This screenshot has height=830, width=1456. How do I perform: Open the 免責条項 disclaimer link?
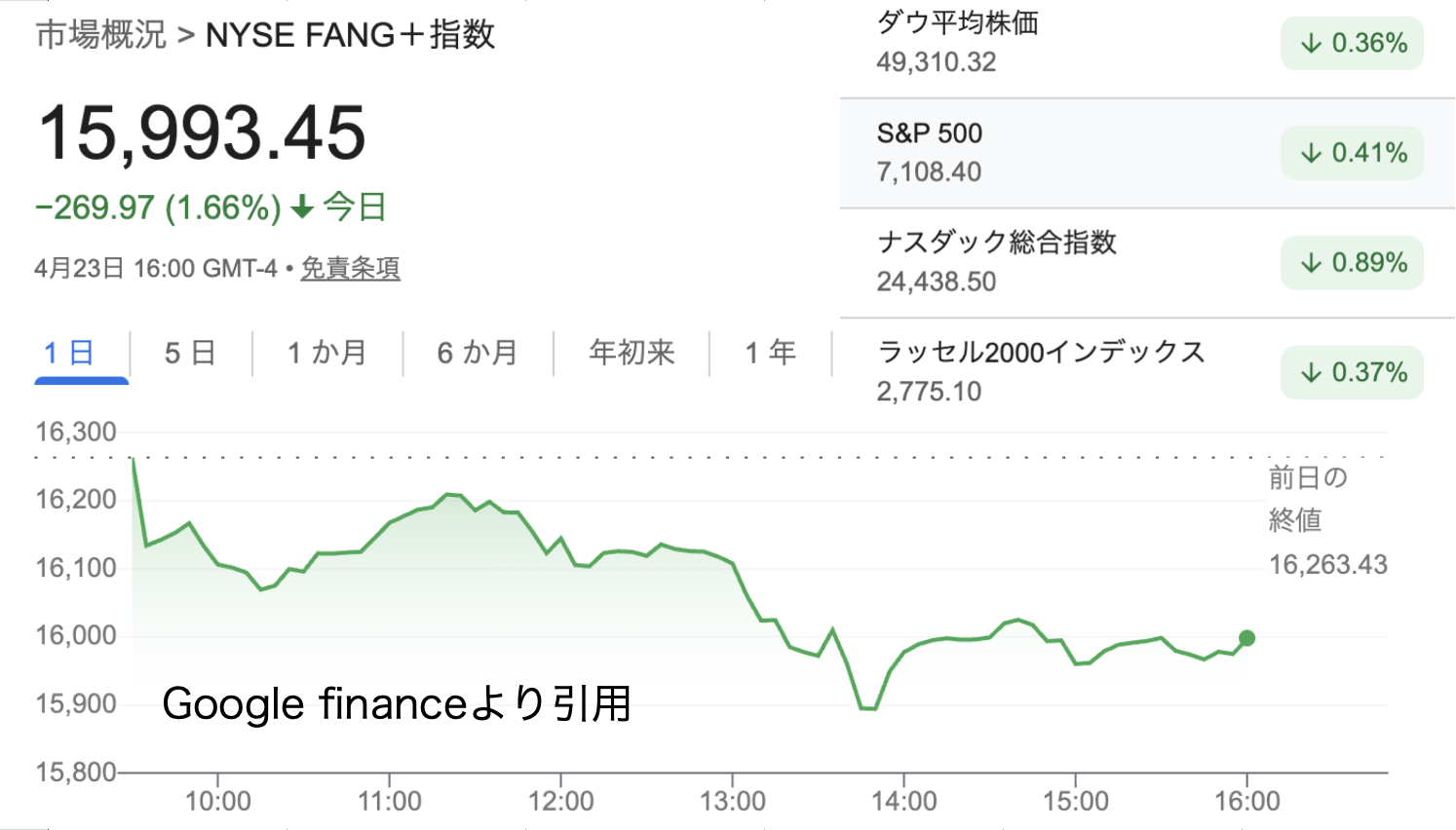tap(350, 268)
